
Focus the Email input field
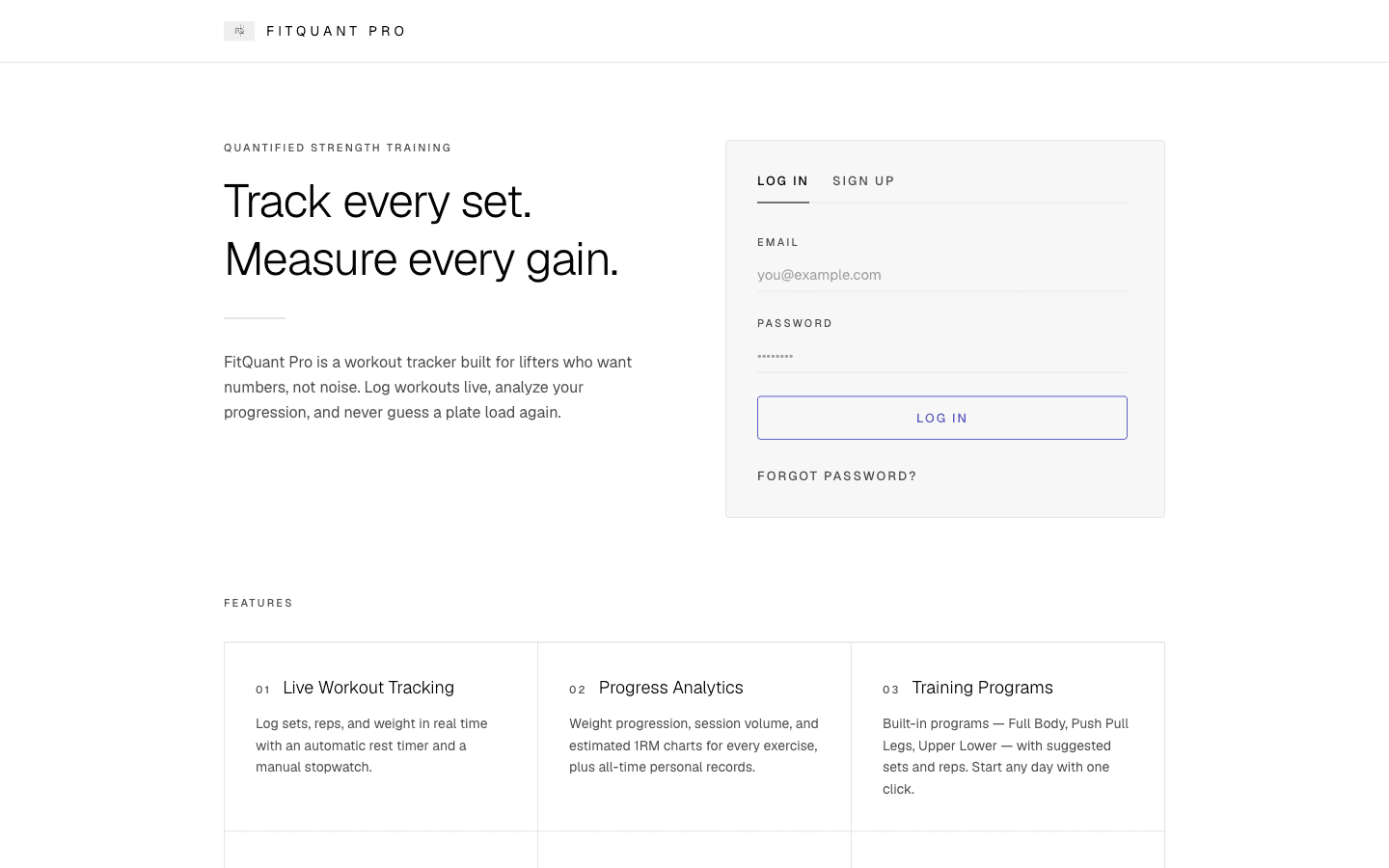[941, 275]
